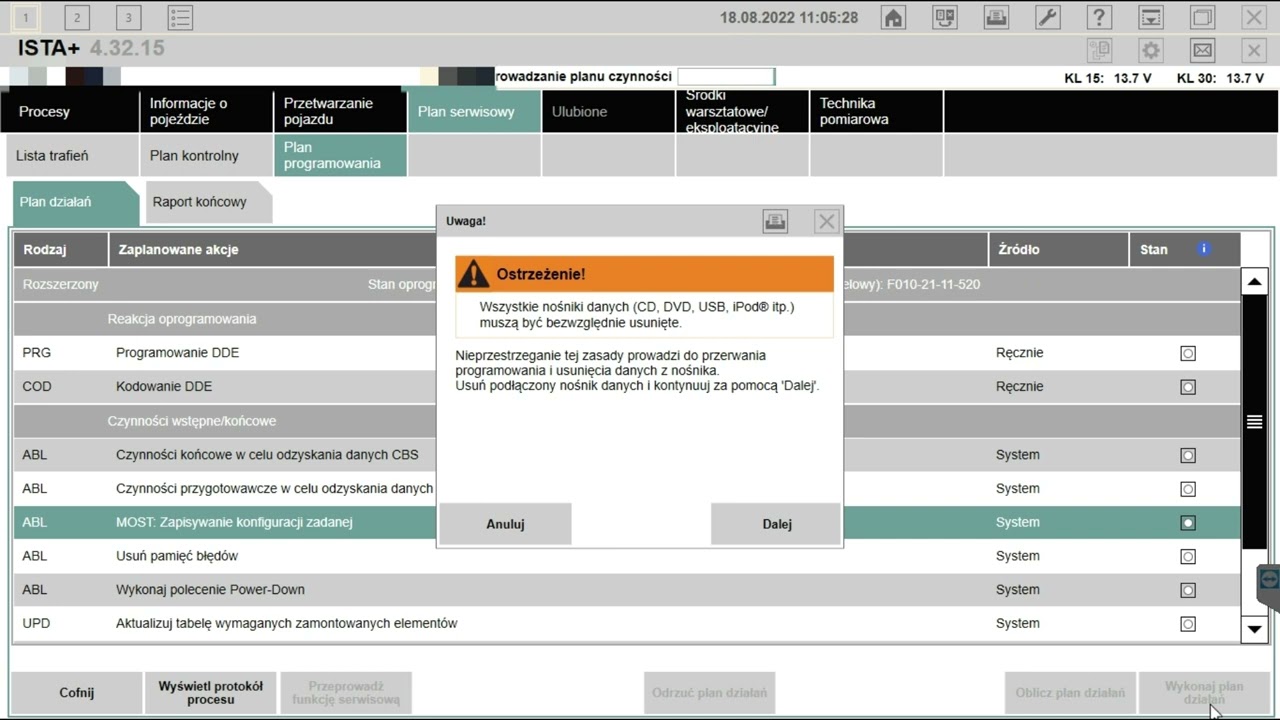This screenshot has height=720, width=1280.
Task: Open the home screen icon
Action: [892, 17]
